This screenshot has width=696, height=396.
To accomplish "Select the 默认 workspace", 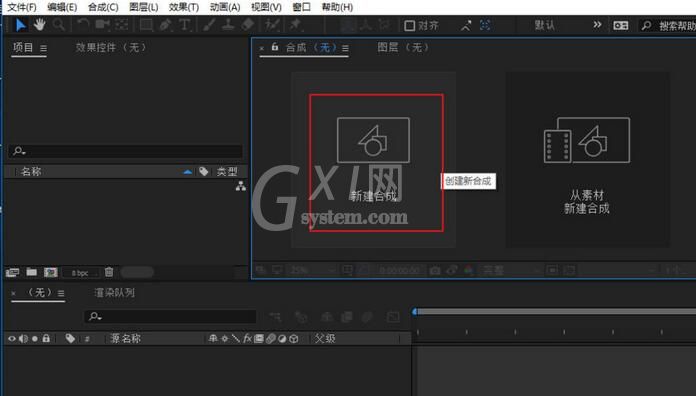I will pyautogui.click(x=545, y=25).
